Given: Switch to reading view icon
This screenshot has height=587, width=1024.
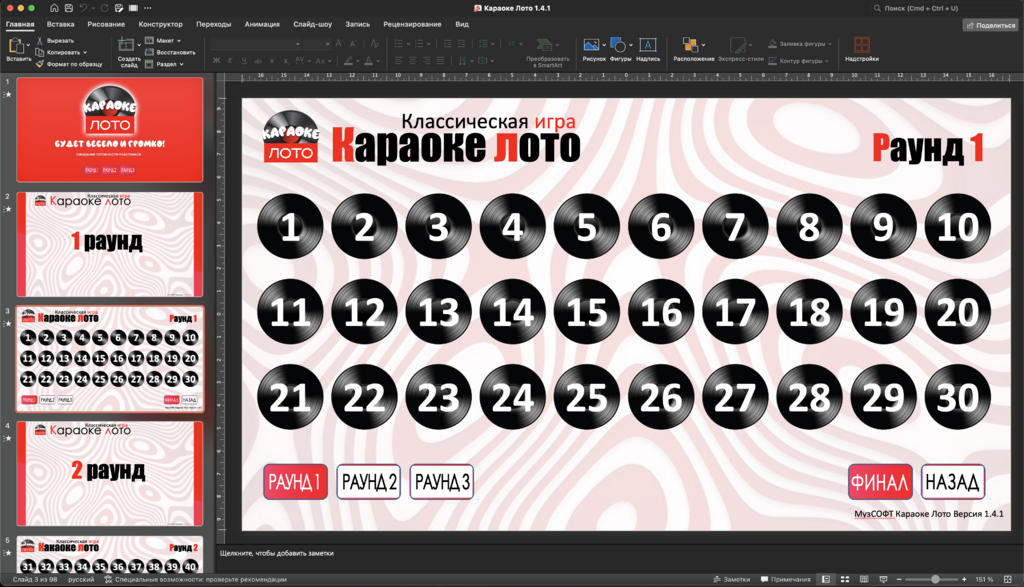Looking at the screenshot, I should 864,579.
